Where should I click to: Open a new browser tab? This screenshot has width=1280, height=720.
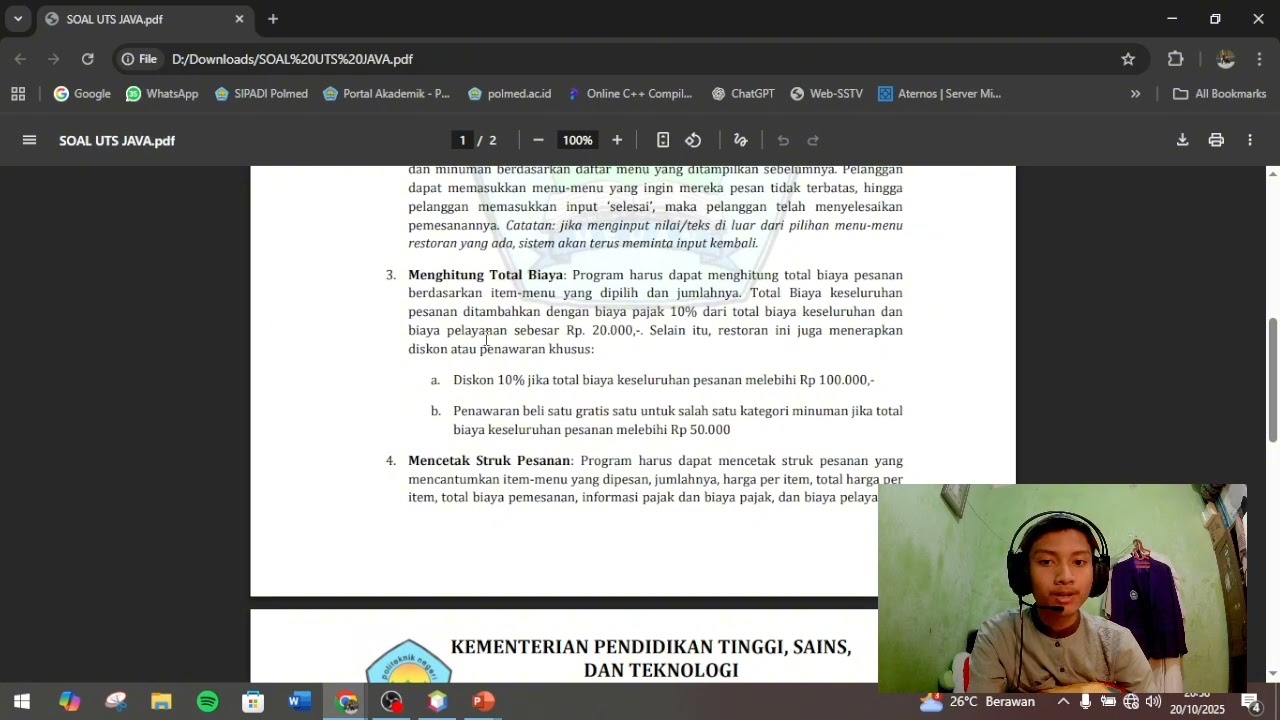(273, 19)
